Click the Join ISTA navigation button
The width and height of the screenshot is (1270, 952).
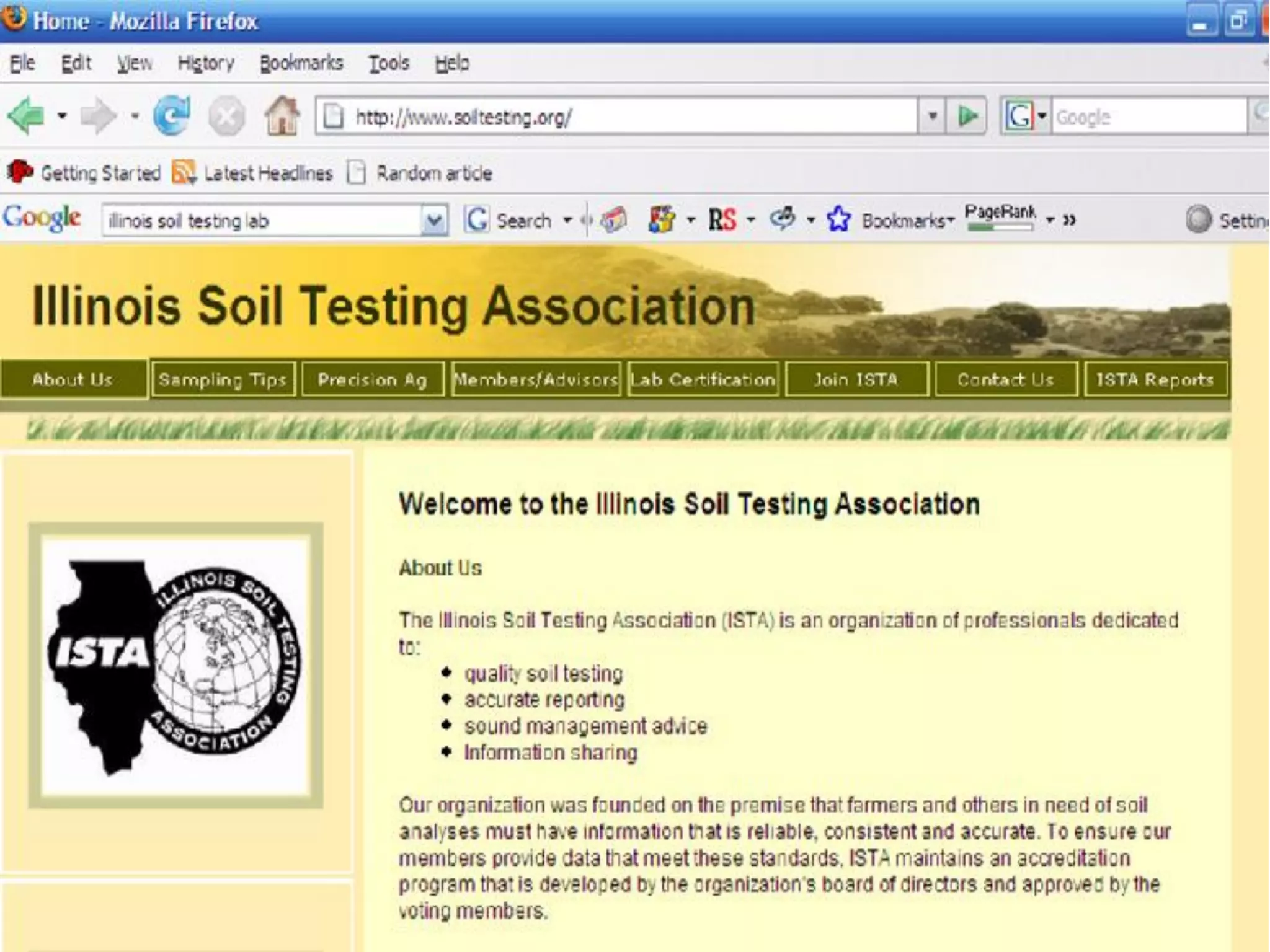(x=856, y=379)
